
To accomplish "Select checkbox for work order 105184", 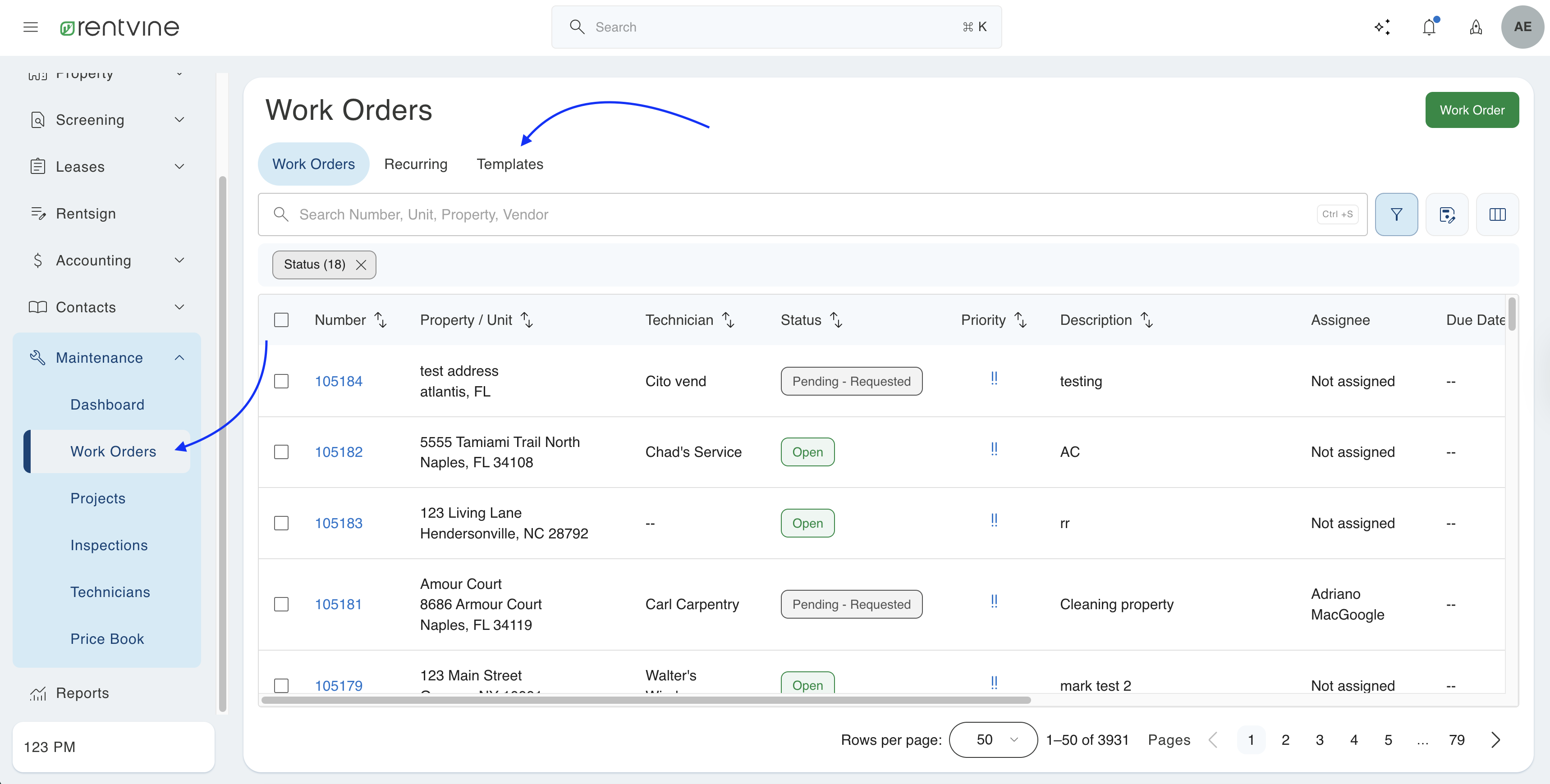I will [281, 381].
